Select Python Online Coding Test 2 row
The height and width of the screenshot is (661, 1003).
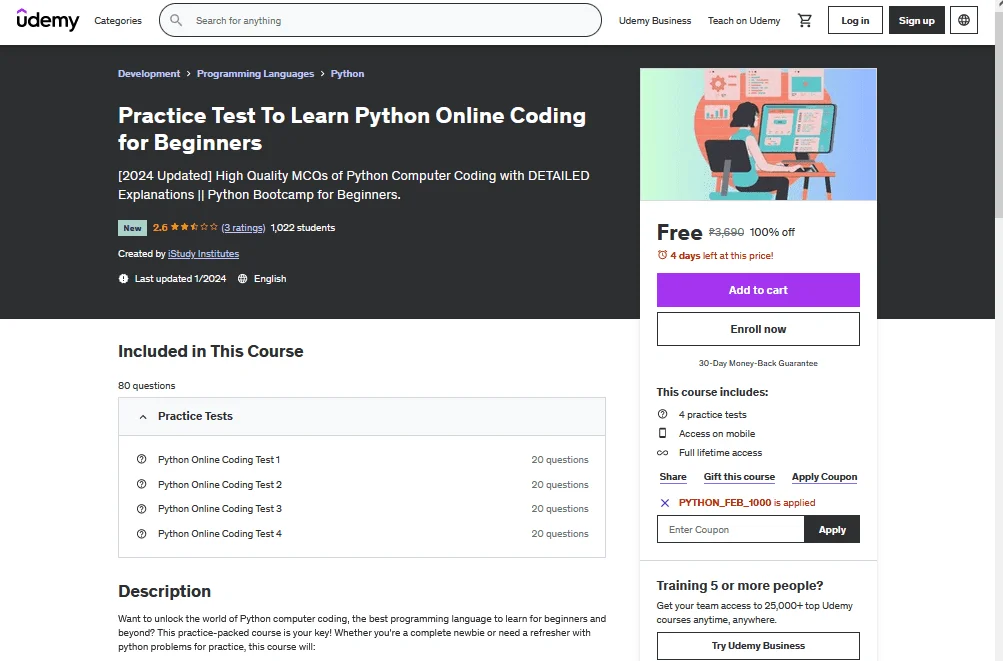pos(362,484)
